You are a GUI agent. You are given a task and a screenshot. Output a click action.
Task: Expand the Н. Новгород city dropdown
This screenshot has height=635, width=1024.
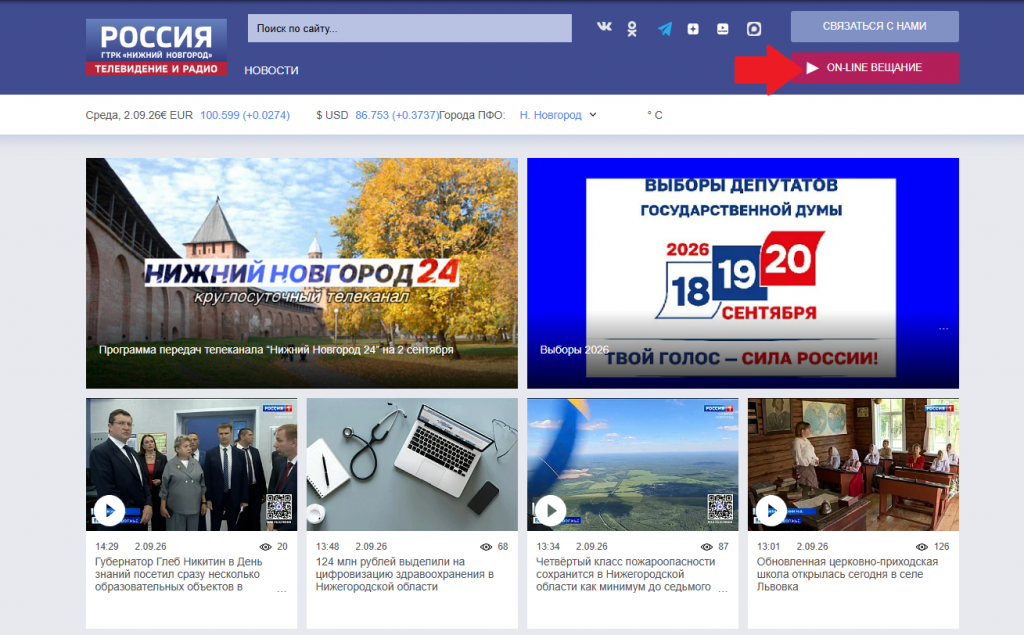558,115
